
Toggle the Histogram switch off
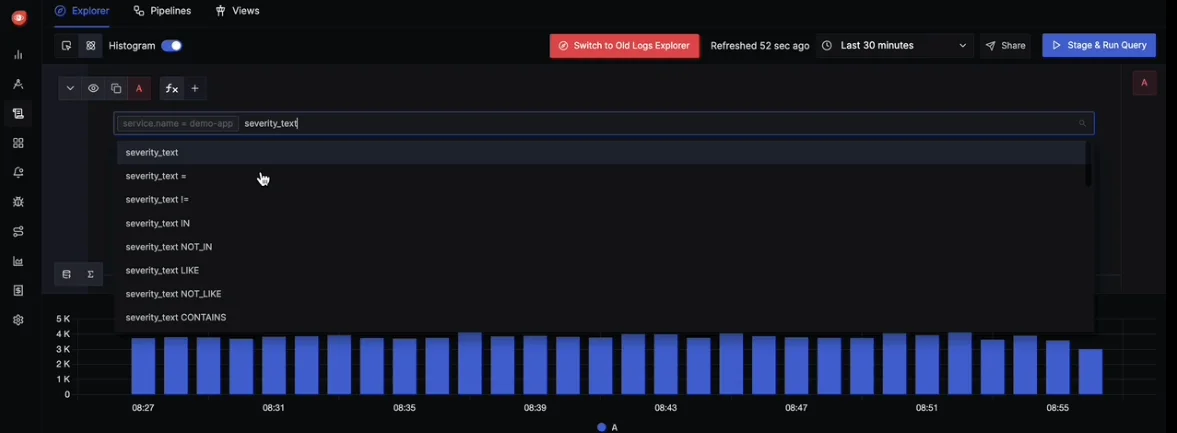(x=171, y=46)
